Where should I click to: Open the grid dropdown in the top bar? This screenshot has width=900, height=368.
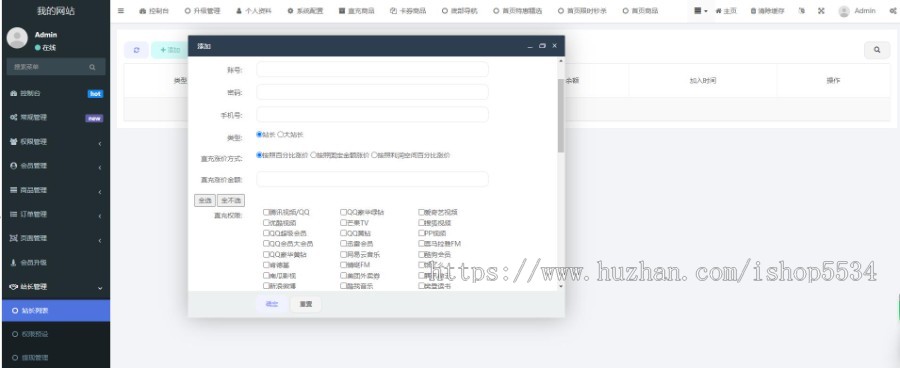pyautogui.click(x=700, y=10)
